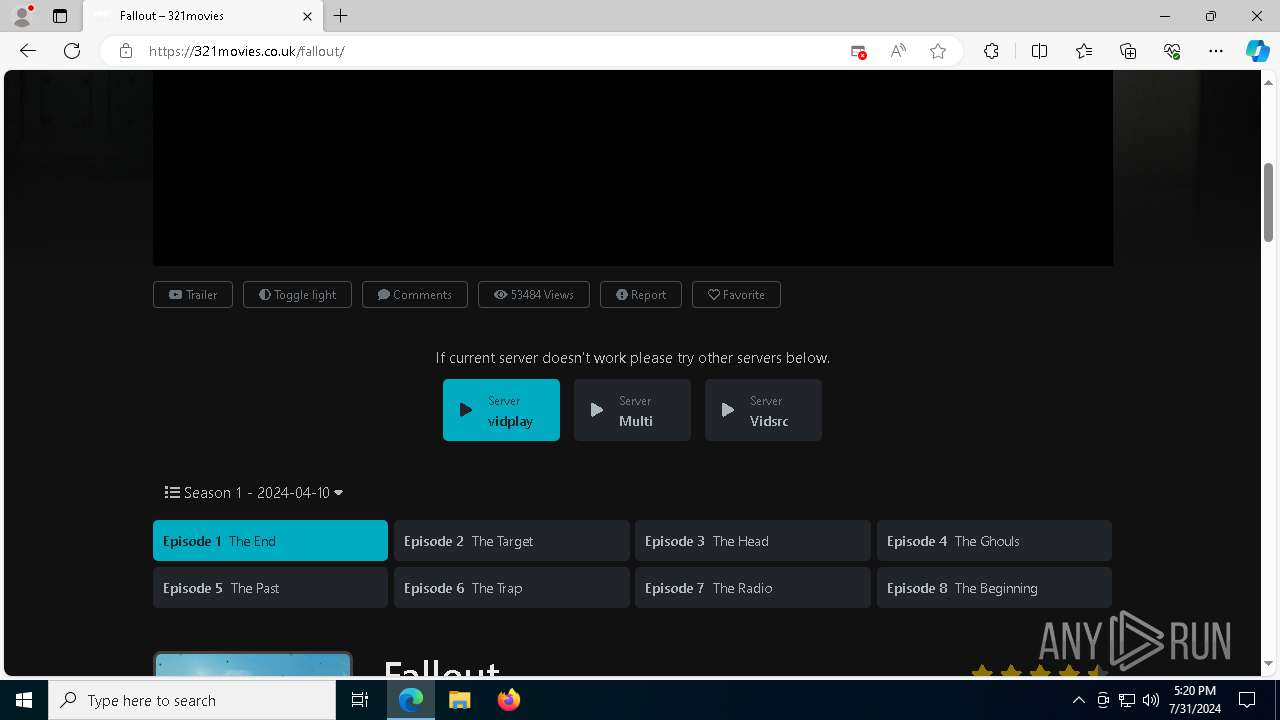Image resolution: width=1280 pixels, height=720 pixels.
Task: Open browser Extensions puzzle icon
Action: [991, 51]
